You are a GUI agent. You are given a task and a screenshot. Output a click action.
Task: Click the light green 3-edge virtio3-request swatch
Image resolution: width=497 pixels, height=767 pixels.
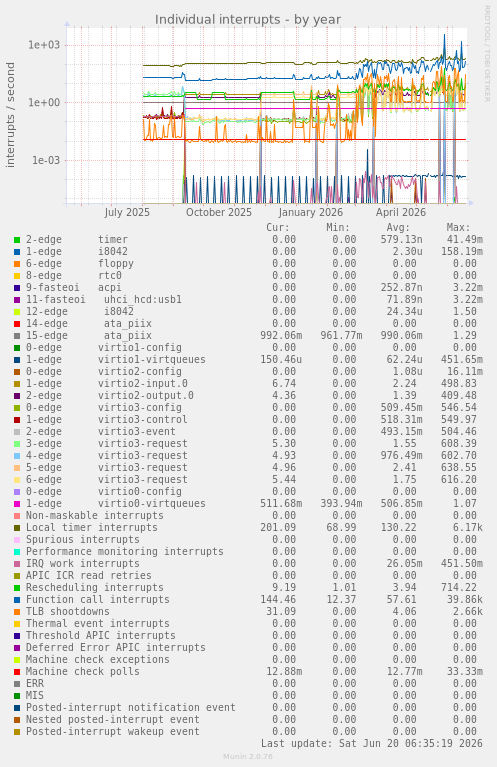tap(17, 444)
